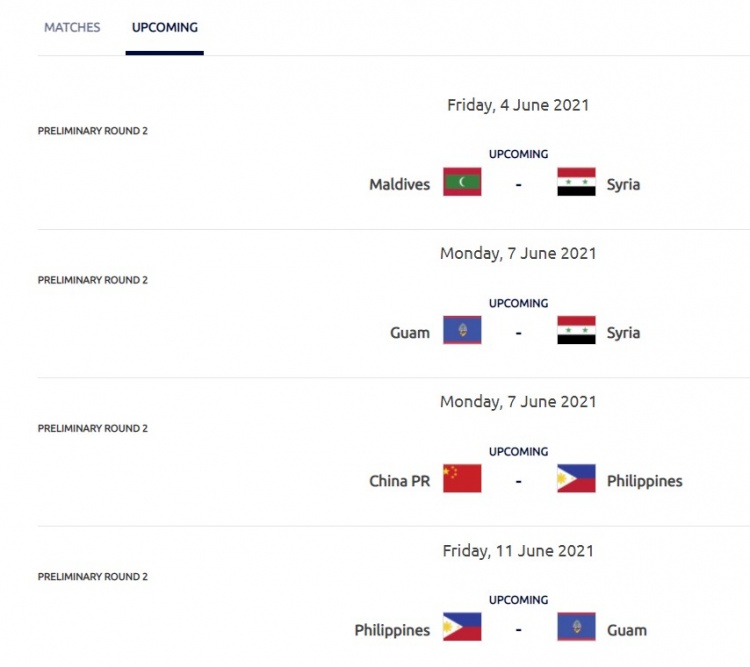Click Philippines flag in 11 June match
Viewport: 750px width, 667px height.
pyautogui.click(x=462, y=627)
